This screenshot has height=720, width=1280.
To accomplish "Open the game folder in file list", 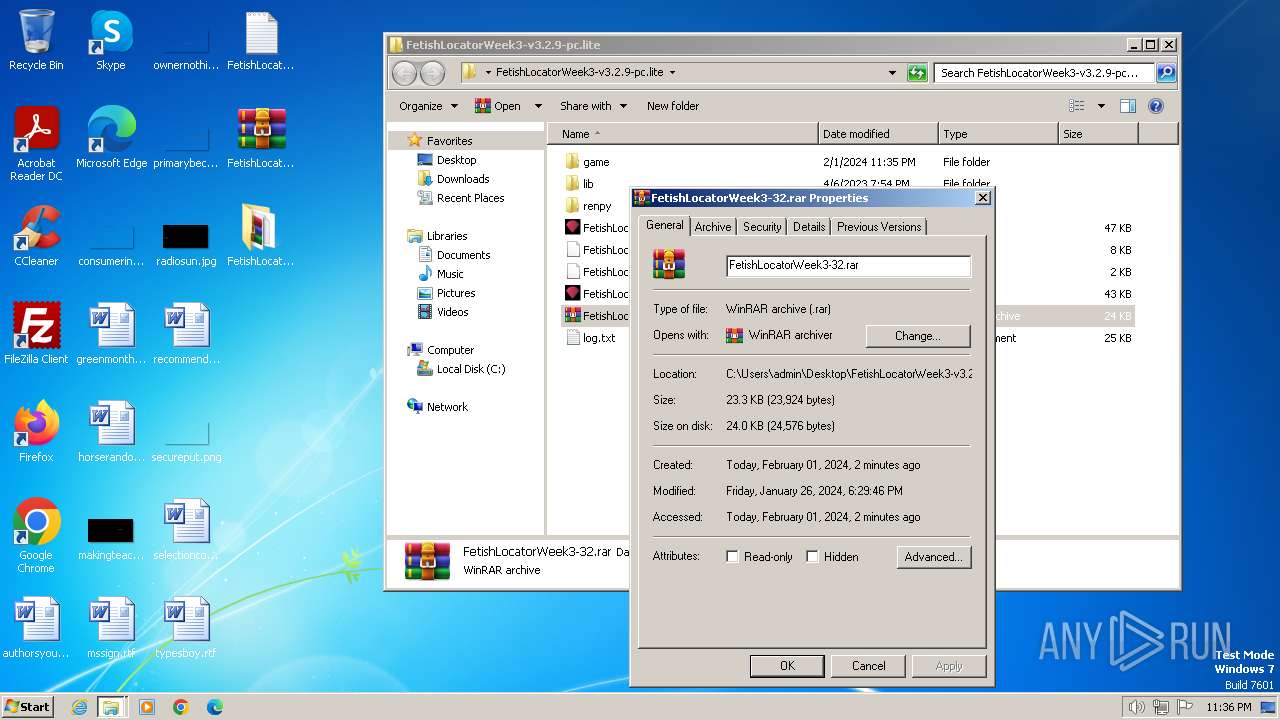I will tap(596, 162).
